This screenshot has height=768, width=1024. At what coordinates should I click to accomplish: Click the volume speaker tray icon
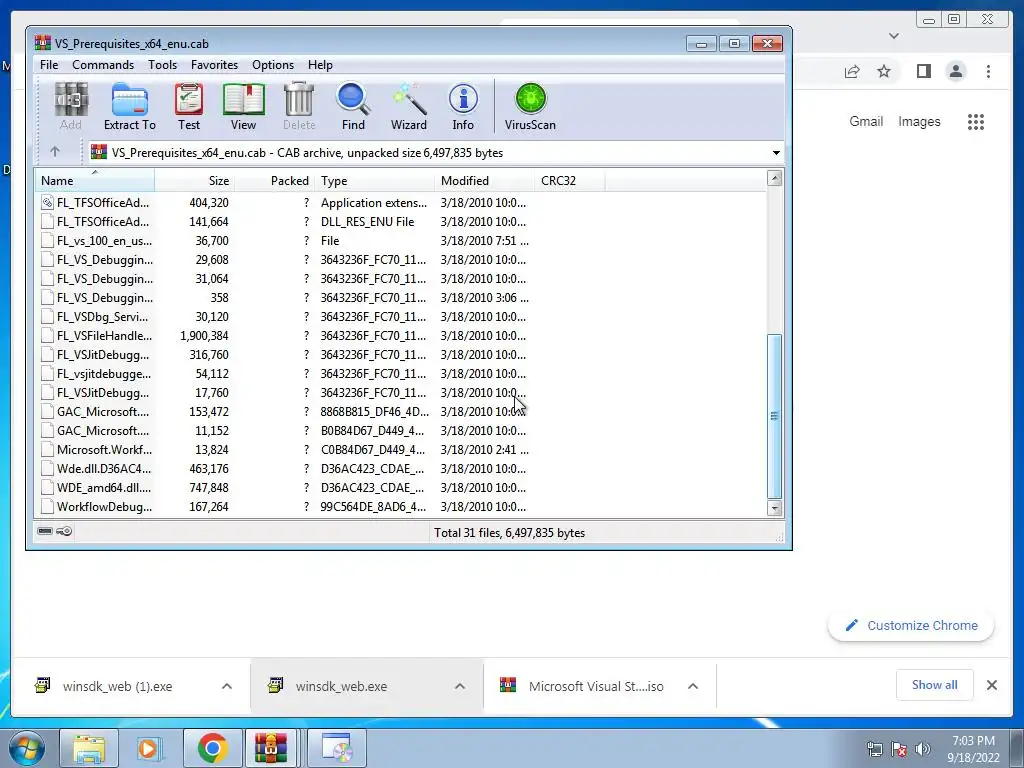click(923, 749)
